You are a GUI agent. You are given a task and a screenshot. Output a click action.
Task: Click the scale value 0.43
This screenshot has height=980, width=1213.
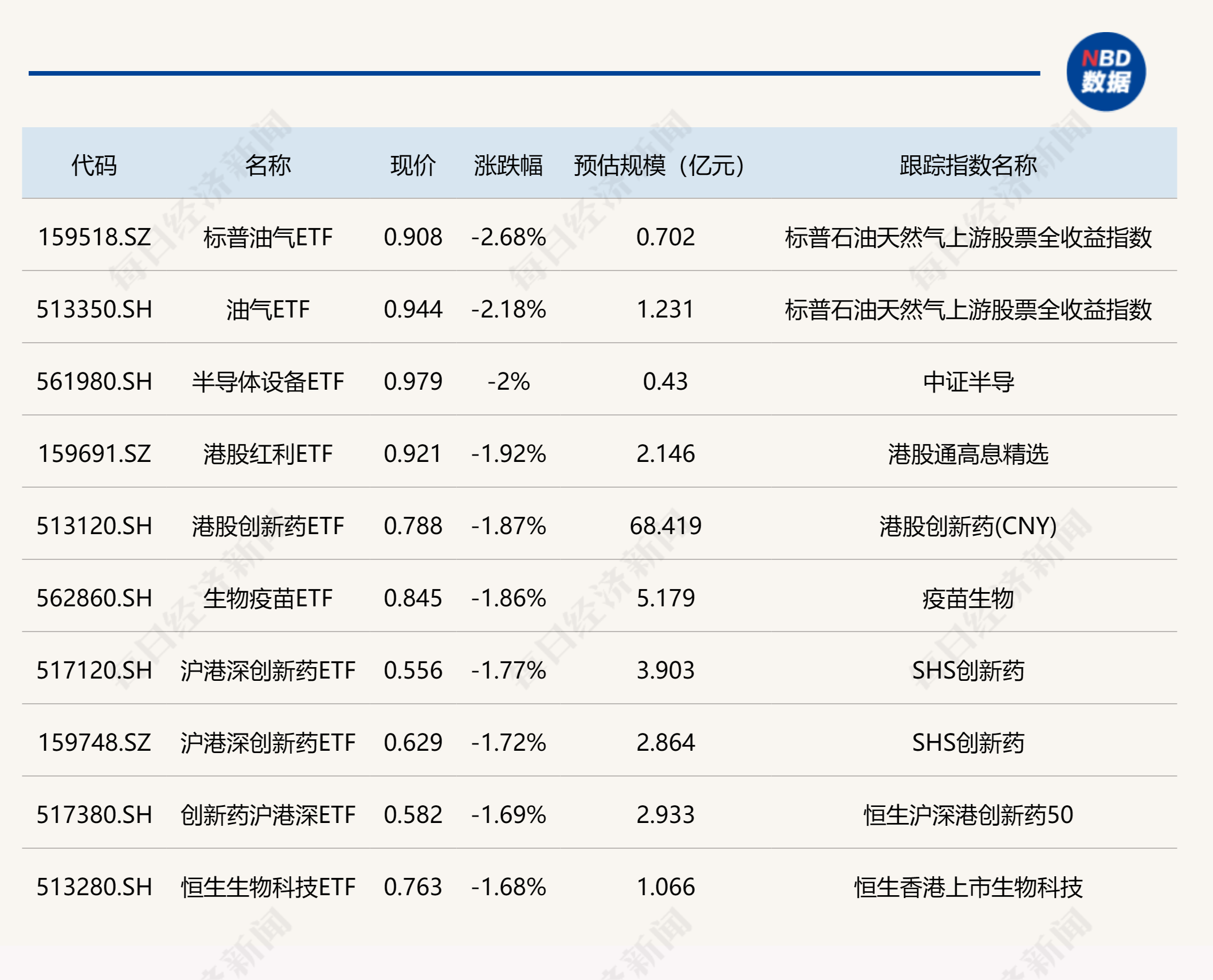(666, 382)
